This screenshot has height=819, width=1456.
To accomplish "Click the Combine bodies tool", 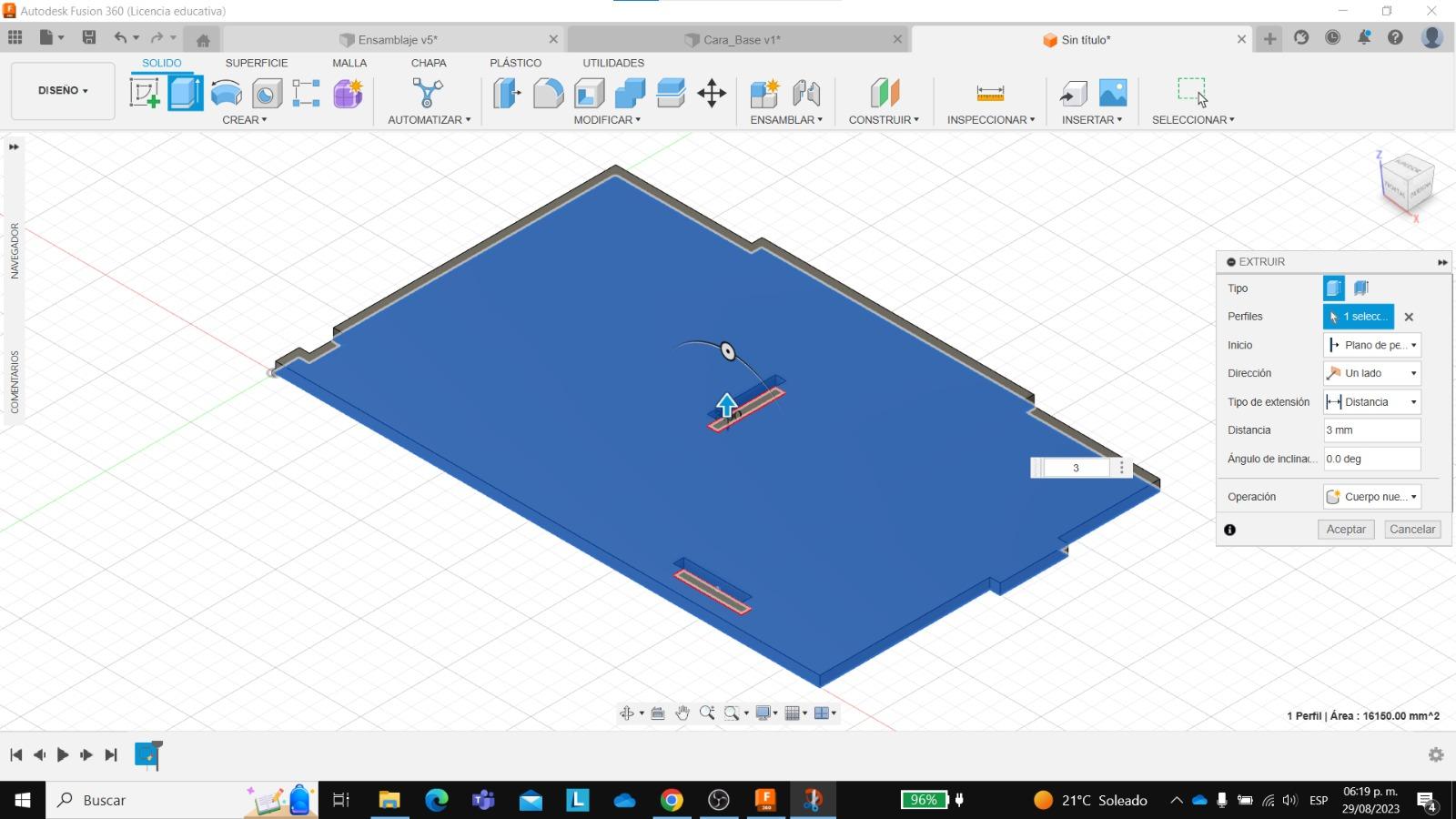I will (x=630, y=93).
